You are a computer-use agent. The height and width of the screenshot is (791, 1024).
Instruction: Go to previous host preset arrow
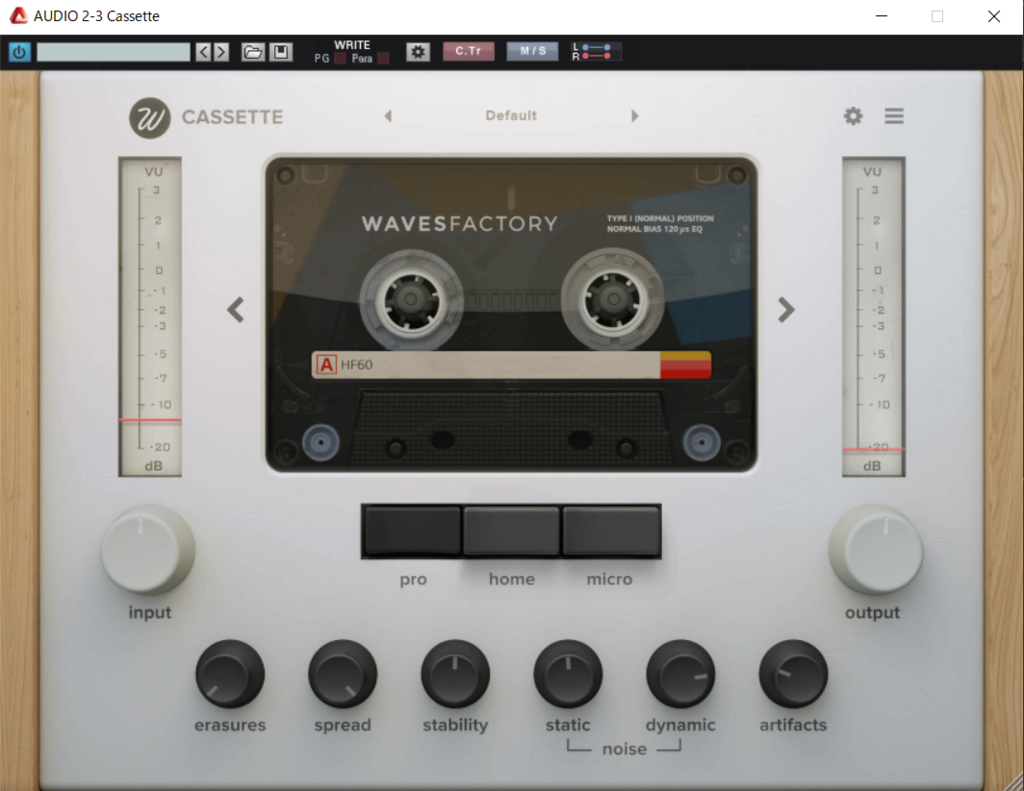point(203,52)
